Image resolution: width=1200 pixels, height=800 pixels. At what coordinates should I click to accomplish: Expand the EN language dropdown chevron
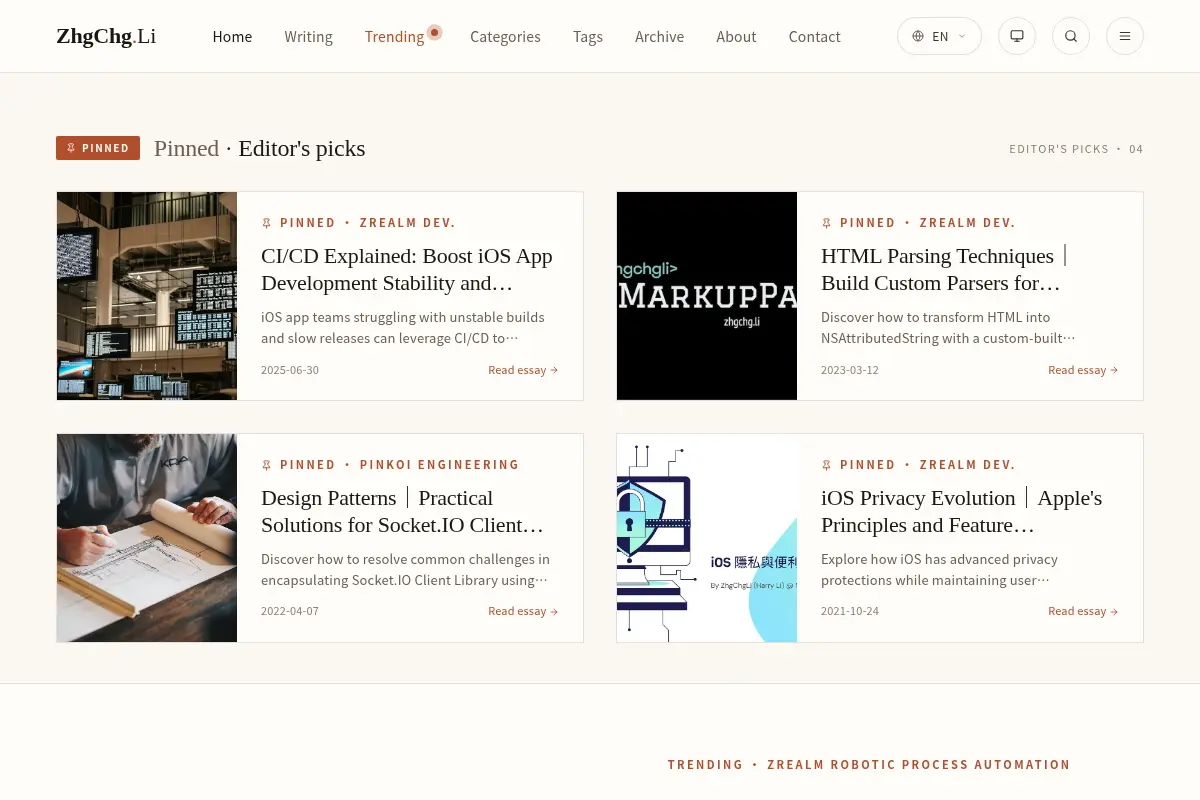pyautogui.click(x=962, y=36)
